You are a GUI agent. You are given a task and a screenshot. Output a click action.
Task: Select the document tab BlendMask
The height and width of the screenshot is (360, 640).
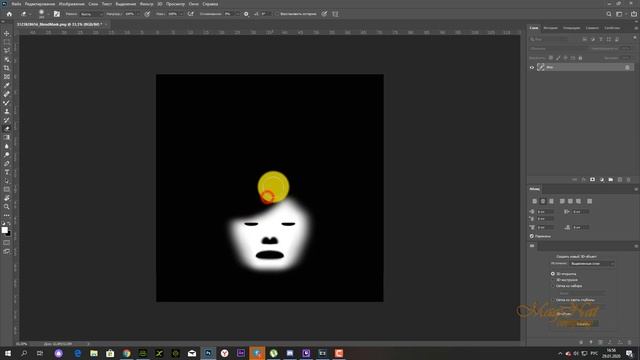[x=59, y=24]
